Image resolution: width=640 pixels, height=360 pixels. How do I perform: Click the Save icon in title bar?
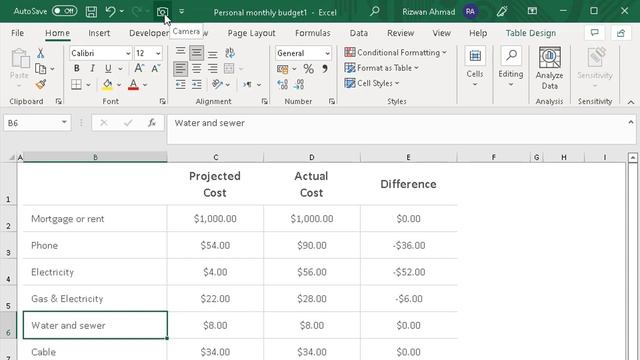(x=91, y=11)
